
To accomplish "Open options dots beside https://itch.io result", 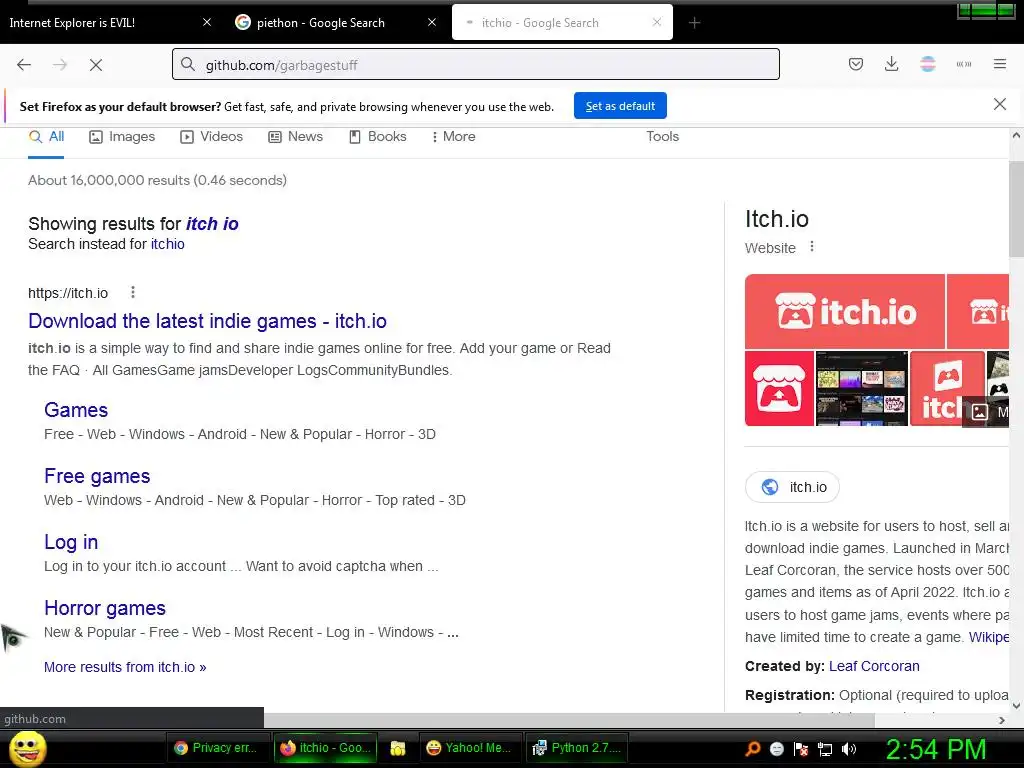I will click(x=133, y=292).
